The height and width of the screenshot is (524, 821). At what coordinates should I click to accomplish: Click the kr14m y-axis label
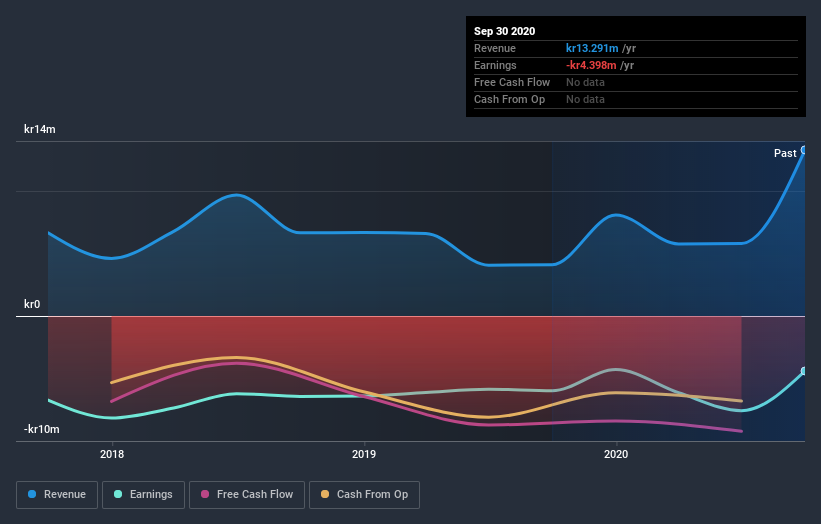coord(40,129)
